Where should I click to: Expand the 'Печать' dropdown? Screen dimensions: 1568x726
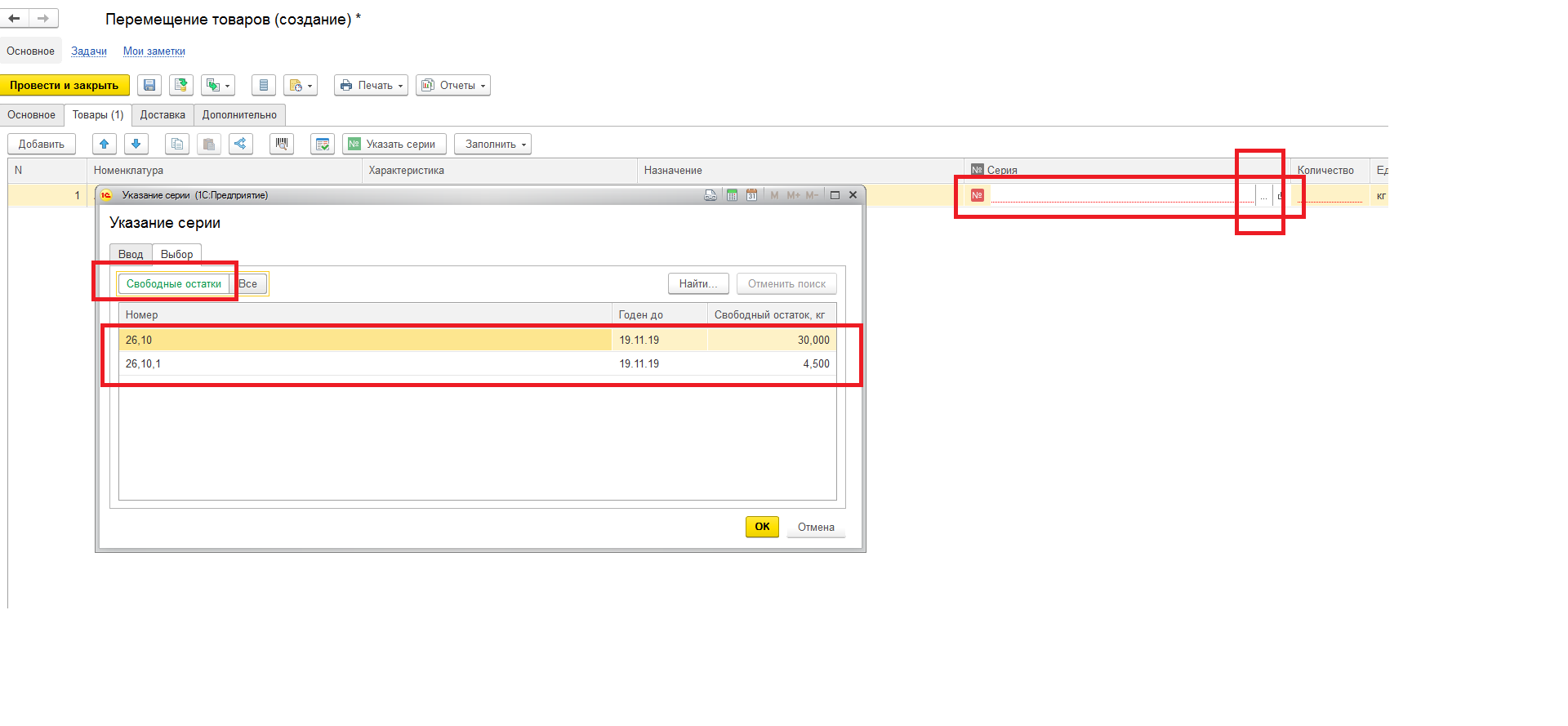point(371,85)
